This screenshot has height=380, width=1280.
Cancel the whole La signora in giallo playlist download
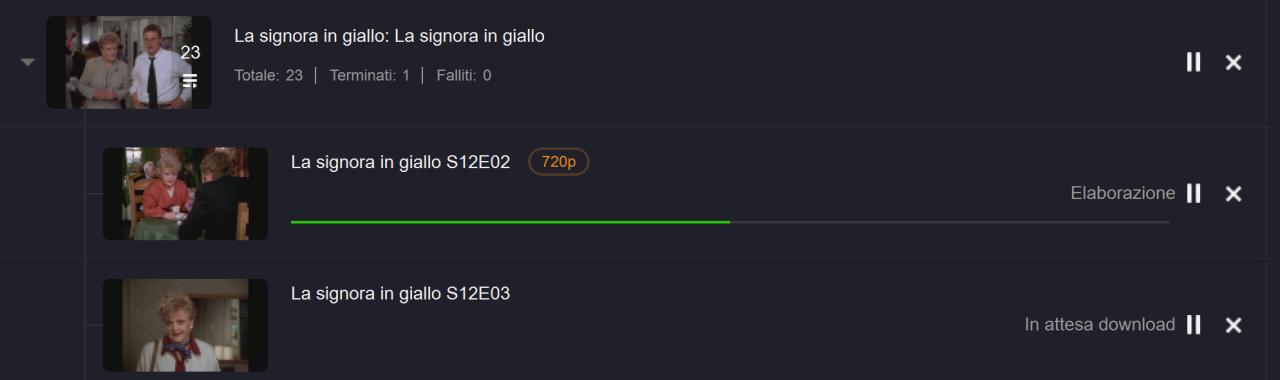pos(1234,62)
